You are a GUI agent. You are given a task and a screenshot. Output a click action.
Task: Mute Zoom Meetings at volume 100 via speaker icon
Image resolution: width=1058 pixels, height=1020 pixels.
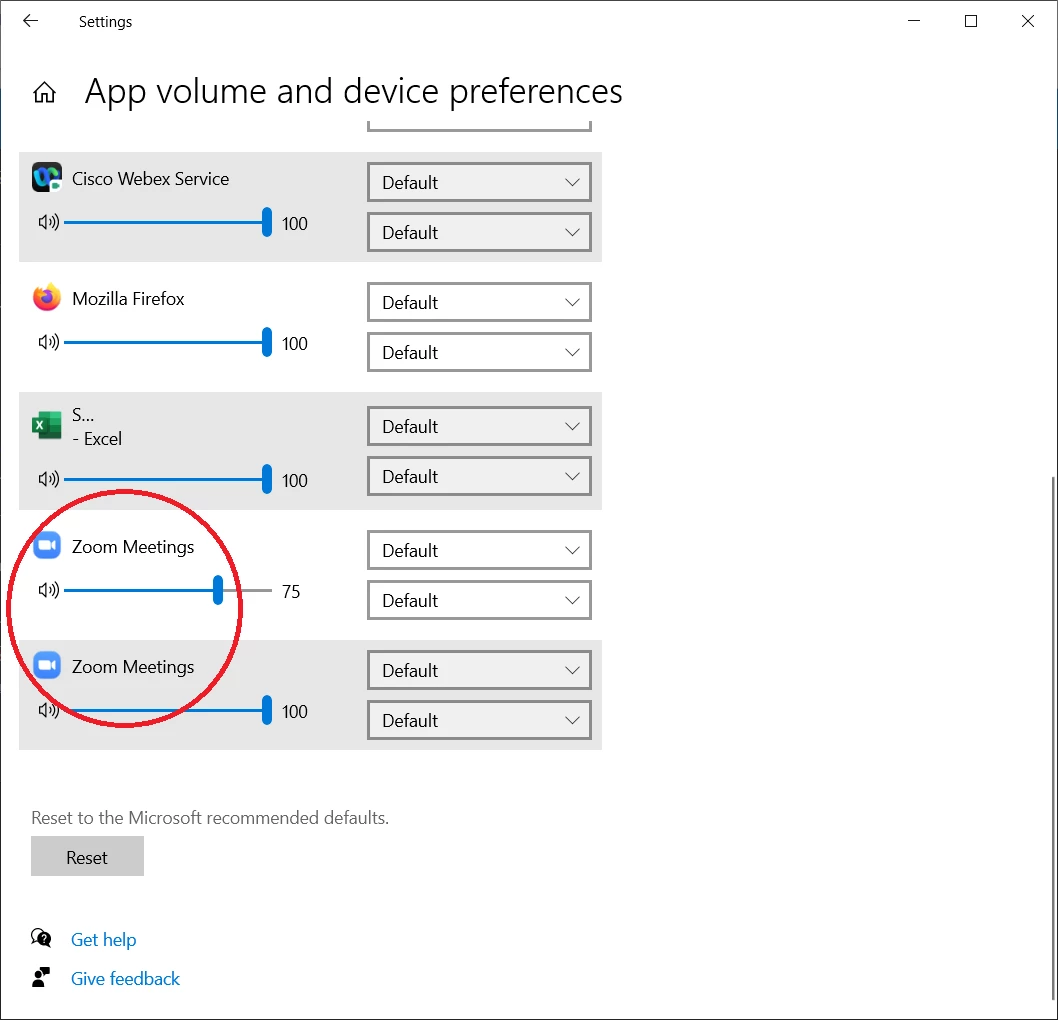click(x=49, y=710)
